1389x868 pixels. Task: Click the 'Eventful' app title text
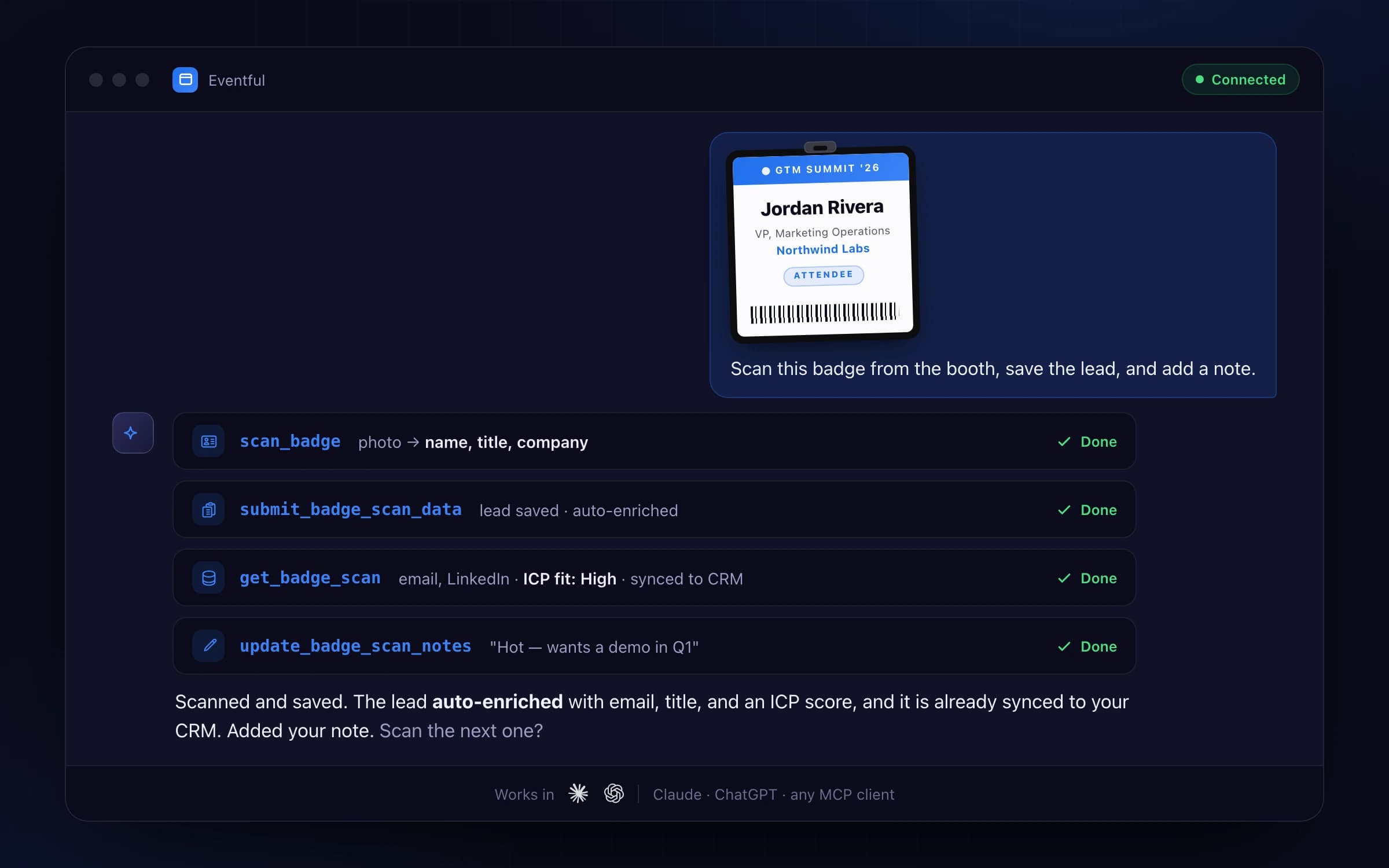(237, 80)
